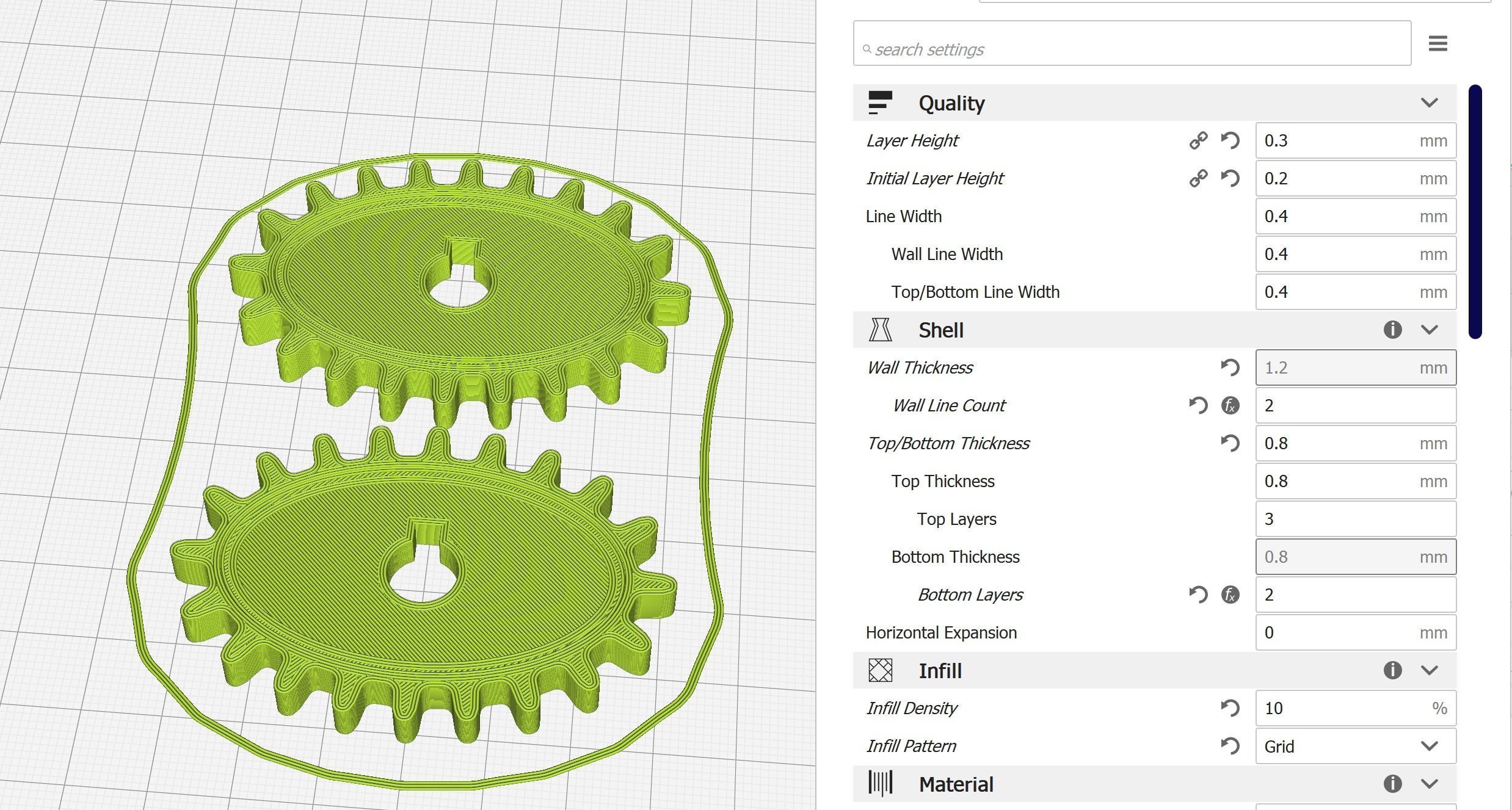
Task: Edit the Infill Density percentage field
Action: pyautogui.click(x=1356, y=708)
